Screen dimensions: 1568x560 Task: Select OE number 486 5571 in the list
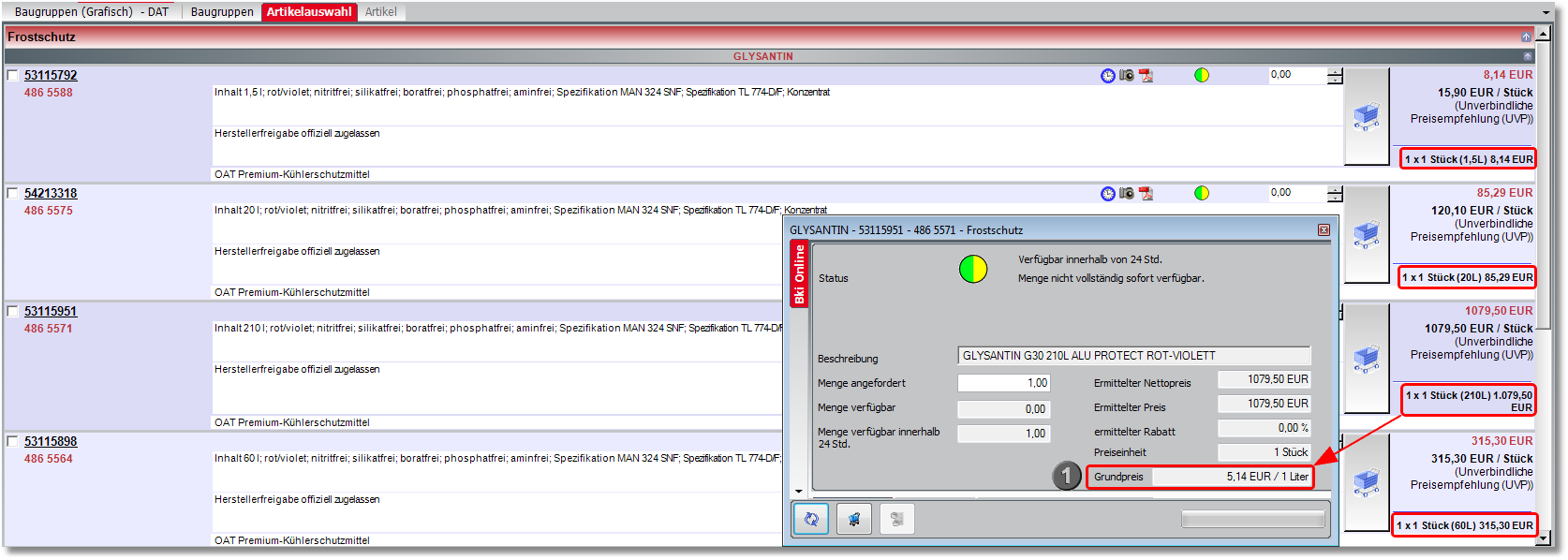pyautogui.click(x=49, y=329)
